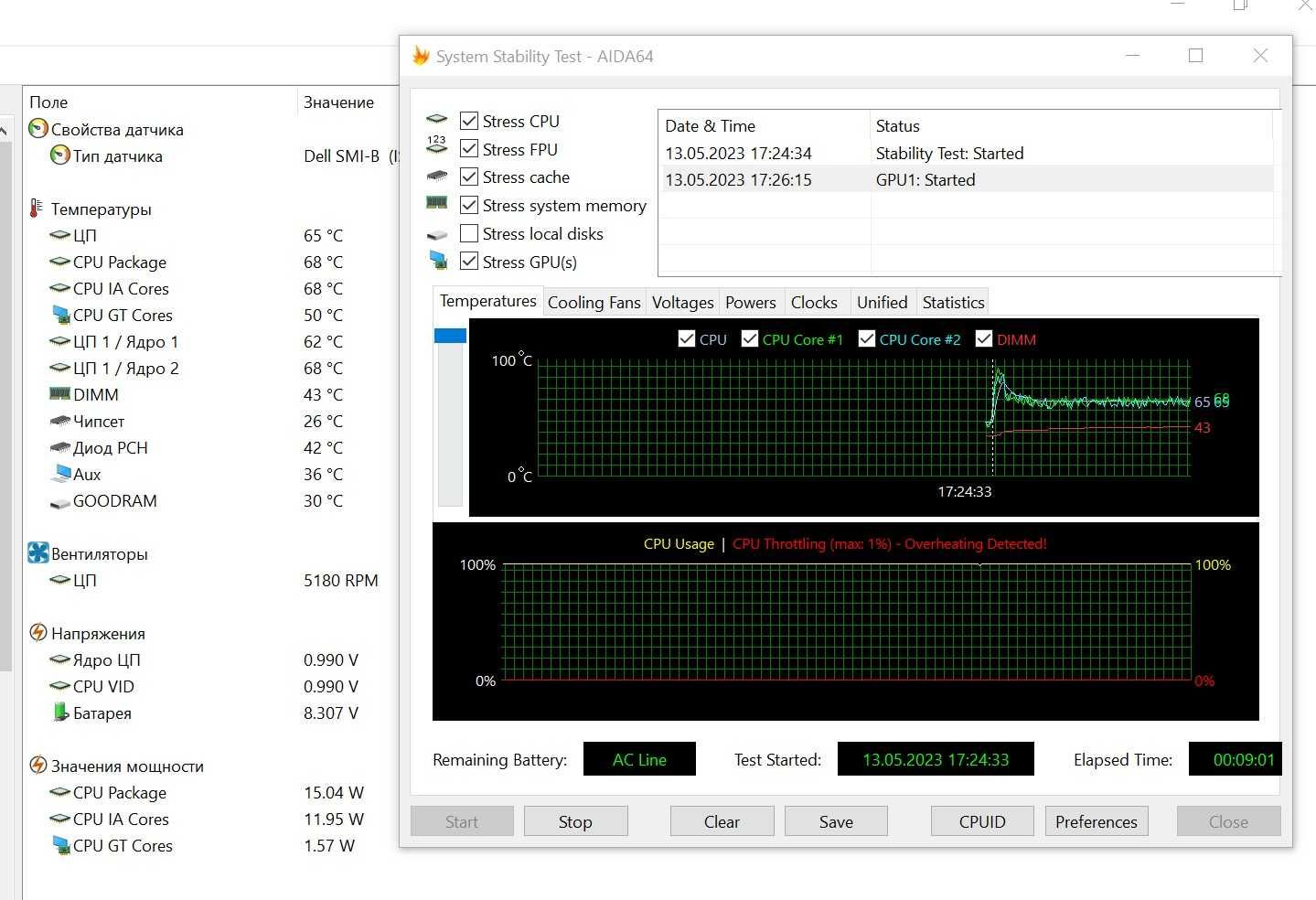Select the ЦП 1 / Ядро 1 row
1316x900 pixels.
(x=210, y=341)
